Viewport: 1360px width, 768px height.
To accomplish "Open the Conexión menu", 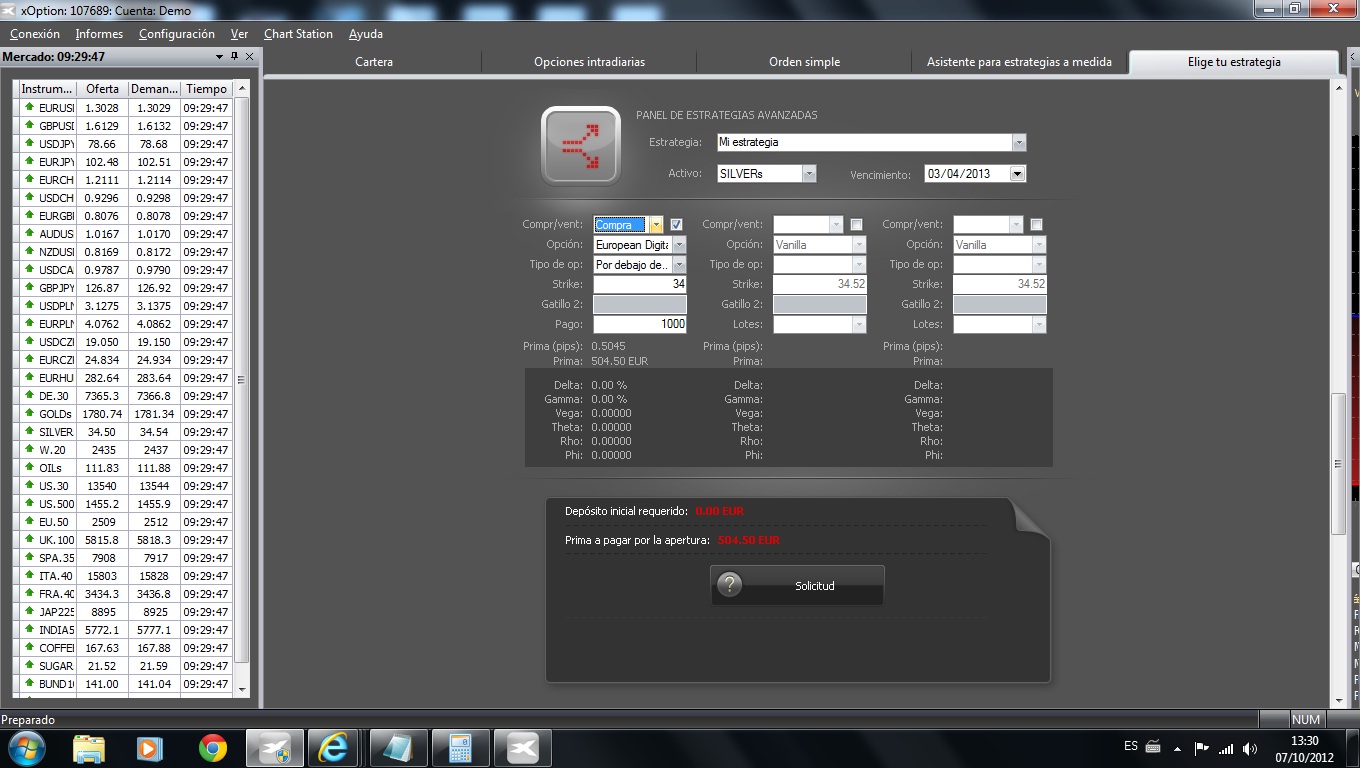I will pos(35,34).
